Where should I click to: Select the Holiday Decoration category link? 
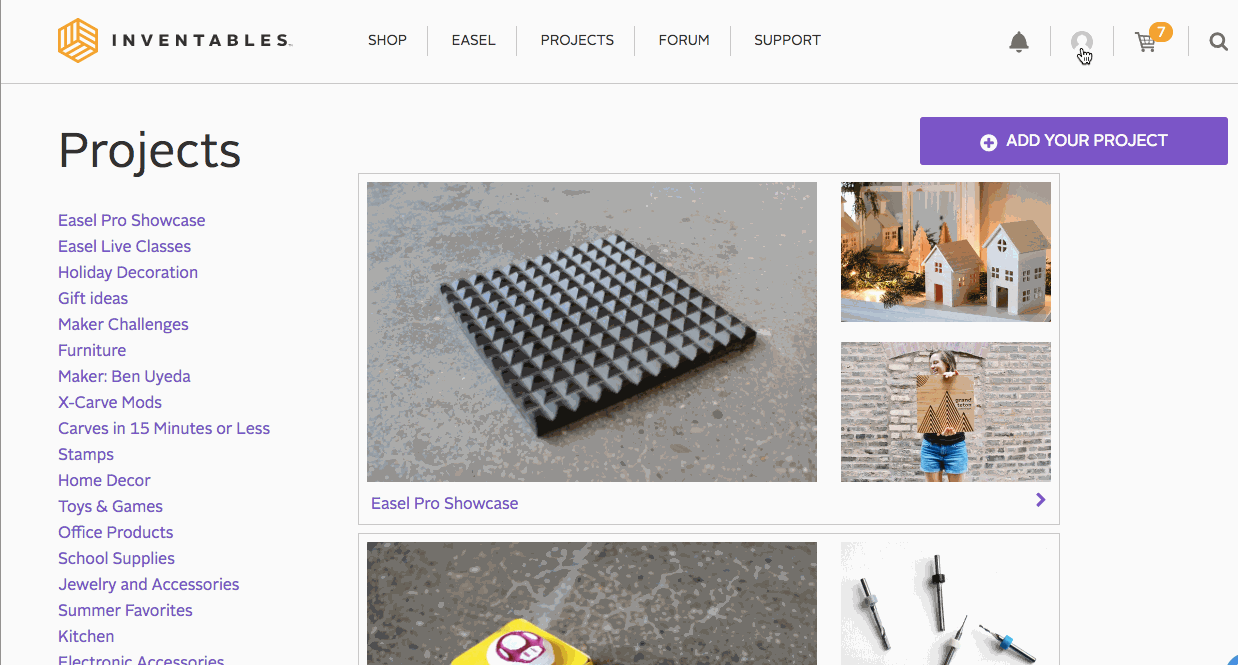128,272
